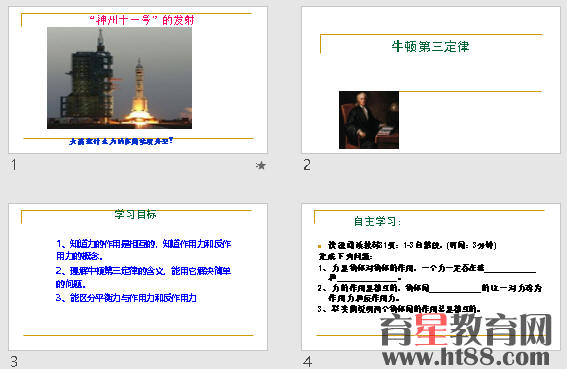Click the green 牛顿第三定律 title text
This screenshot has height=369, width=567.
(x=430, y=47)
